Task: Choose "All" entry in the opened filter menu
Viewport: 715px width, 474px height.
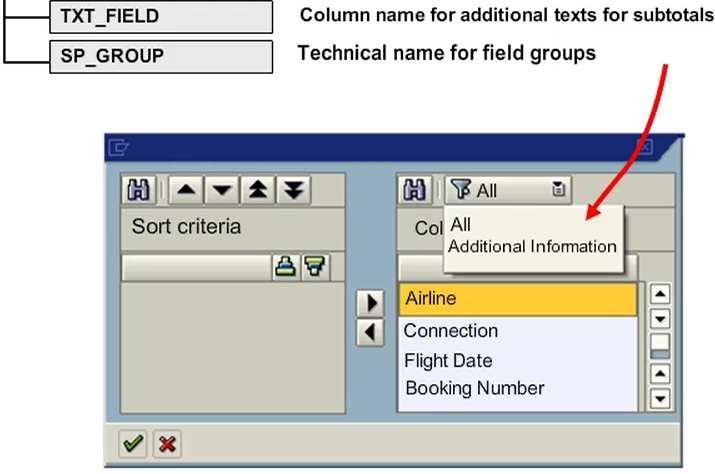Action: tap(461, 225)
